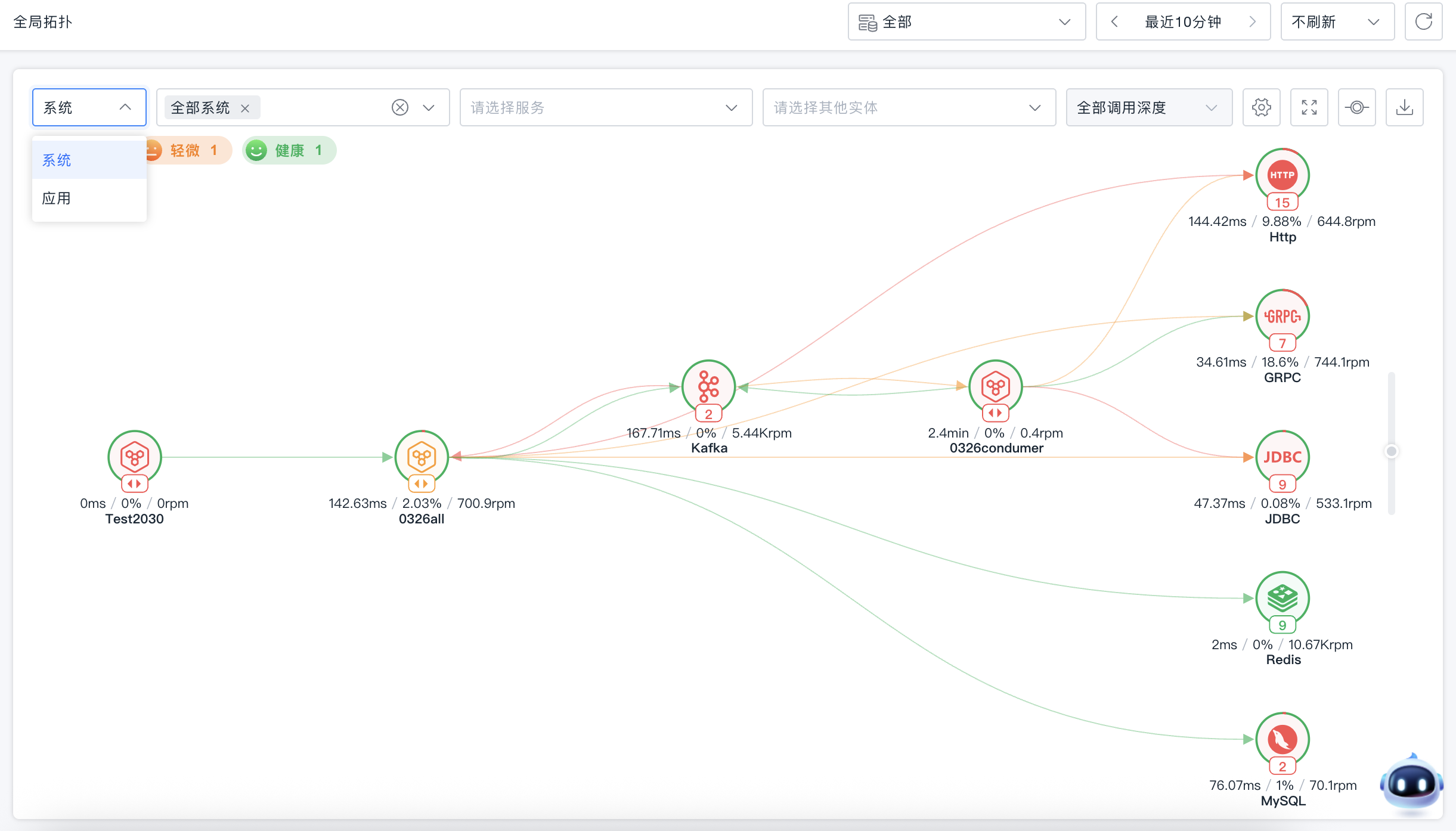This screenshot has width=1456, height=831.
Task: Select the MySQL node icon
Action: tap(1282, 739)
